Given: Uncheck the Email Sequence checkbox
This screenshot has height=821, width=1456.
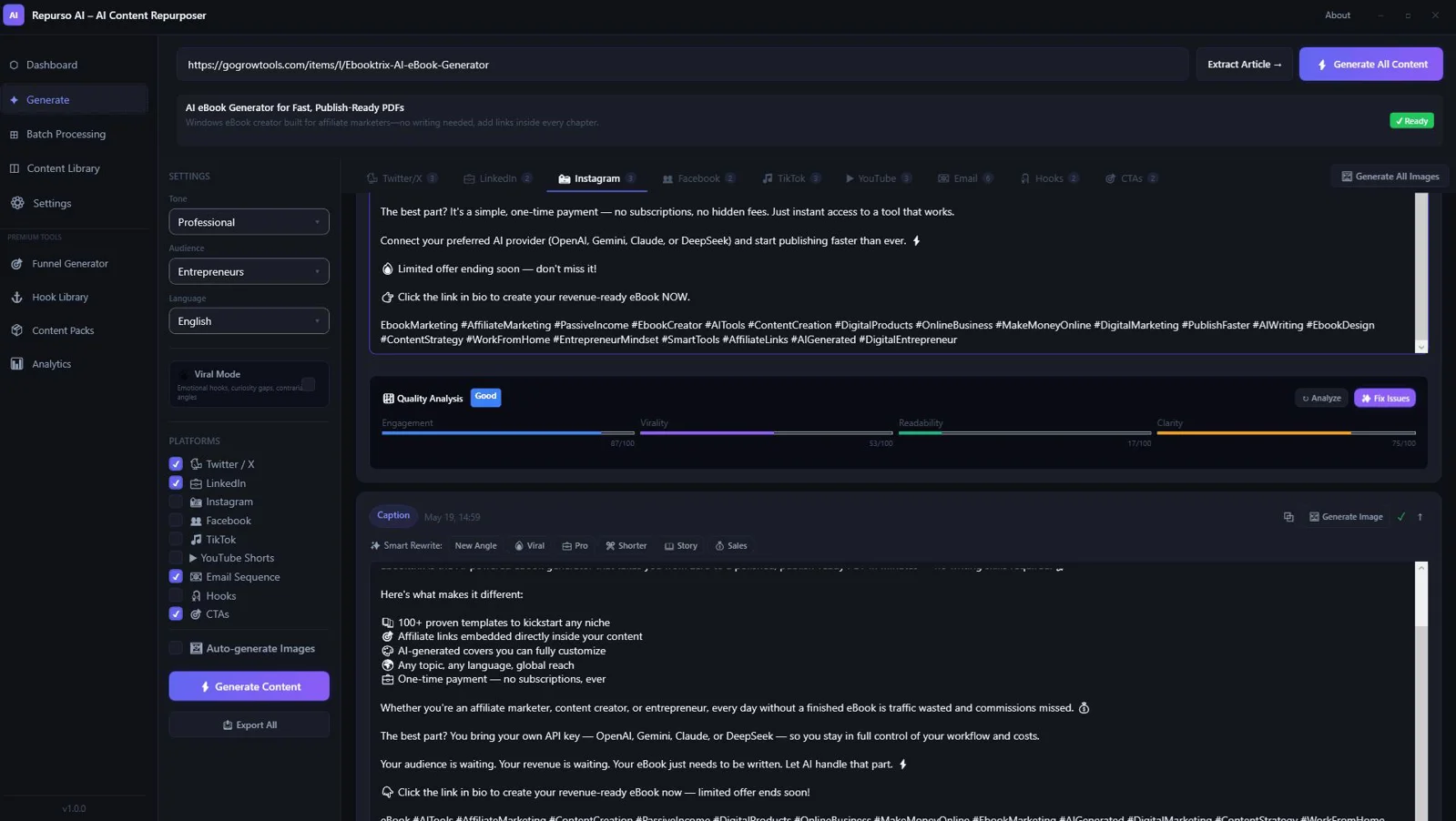Looking at the screenshot, I should [176, 577].
